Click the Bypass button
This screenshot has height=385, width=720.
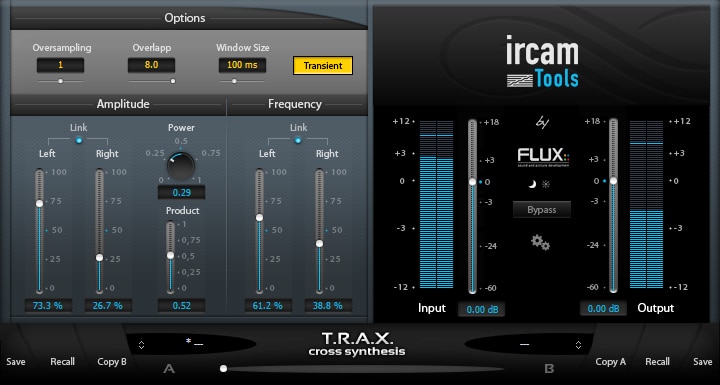point(542,209)
